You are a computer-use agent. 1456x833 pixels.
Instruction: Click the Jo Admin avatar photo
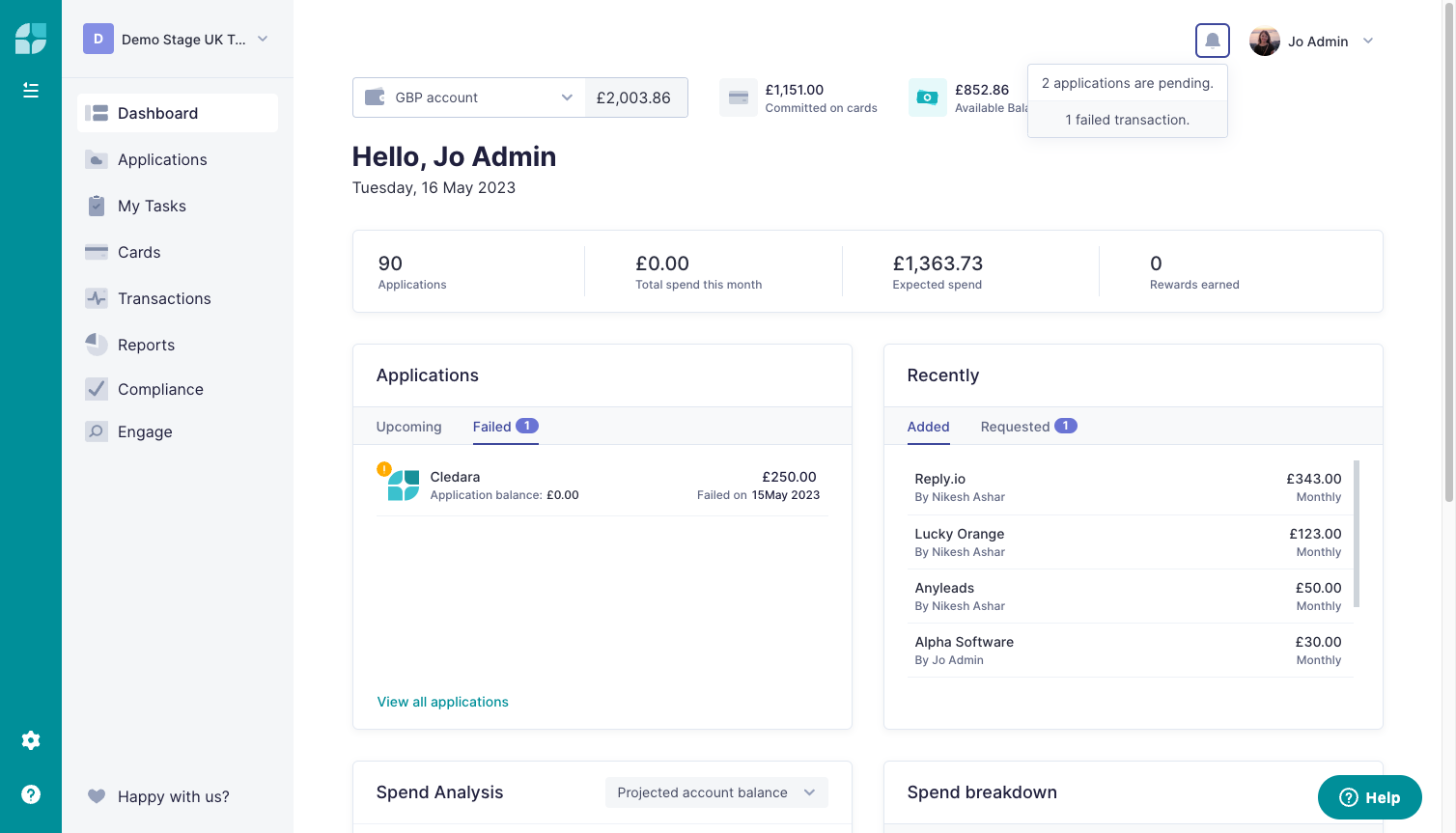click(1265, 41)
